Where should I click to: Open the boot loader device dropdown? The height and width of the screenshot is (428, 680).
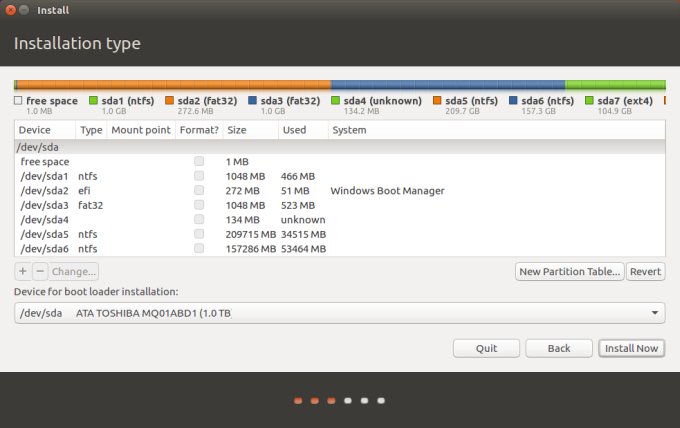(340, 313)
